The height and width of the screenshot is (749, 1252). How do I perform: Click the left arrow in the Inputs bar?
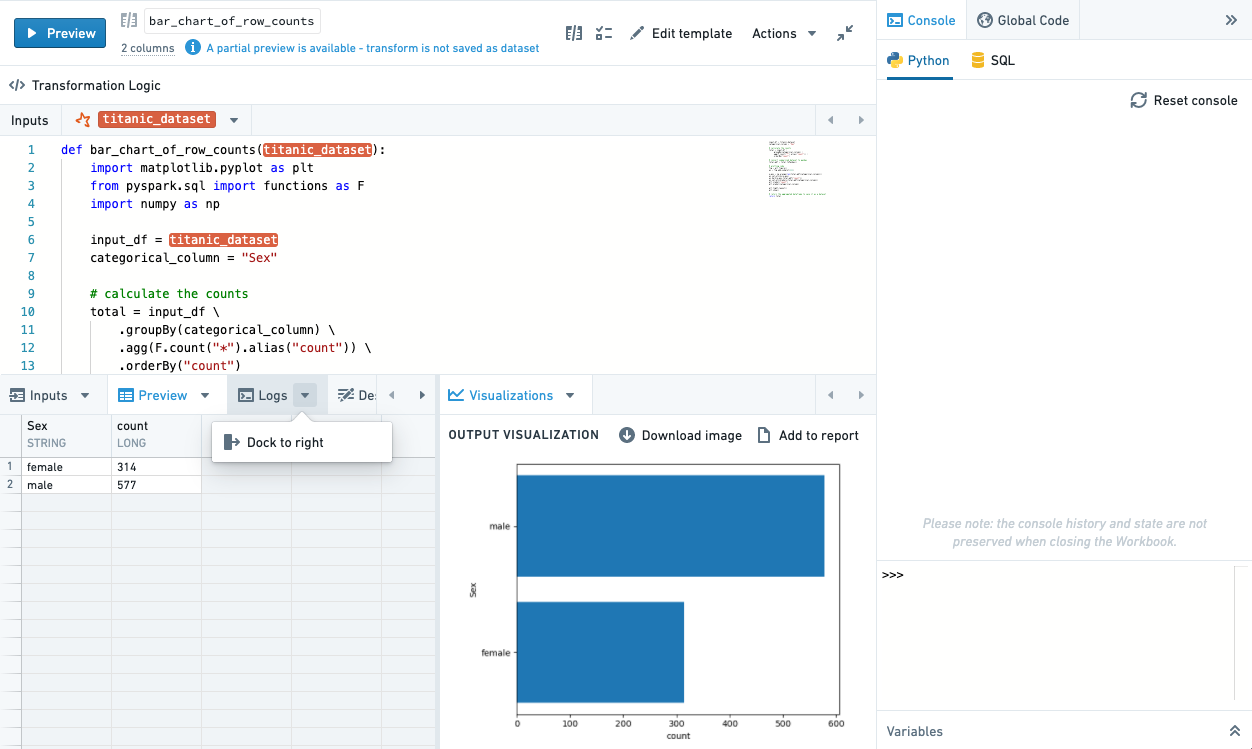[830, 120]
